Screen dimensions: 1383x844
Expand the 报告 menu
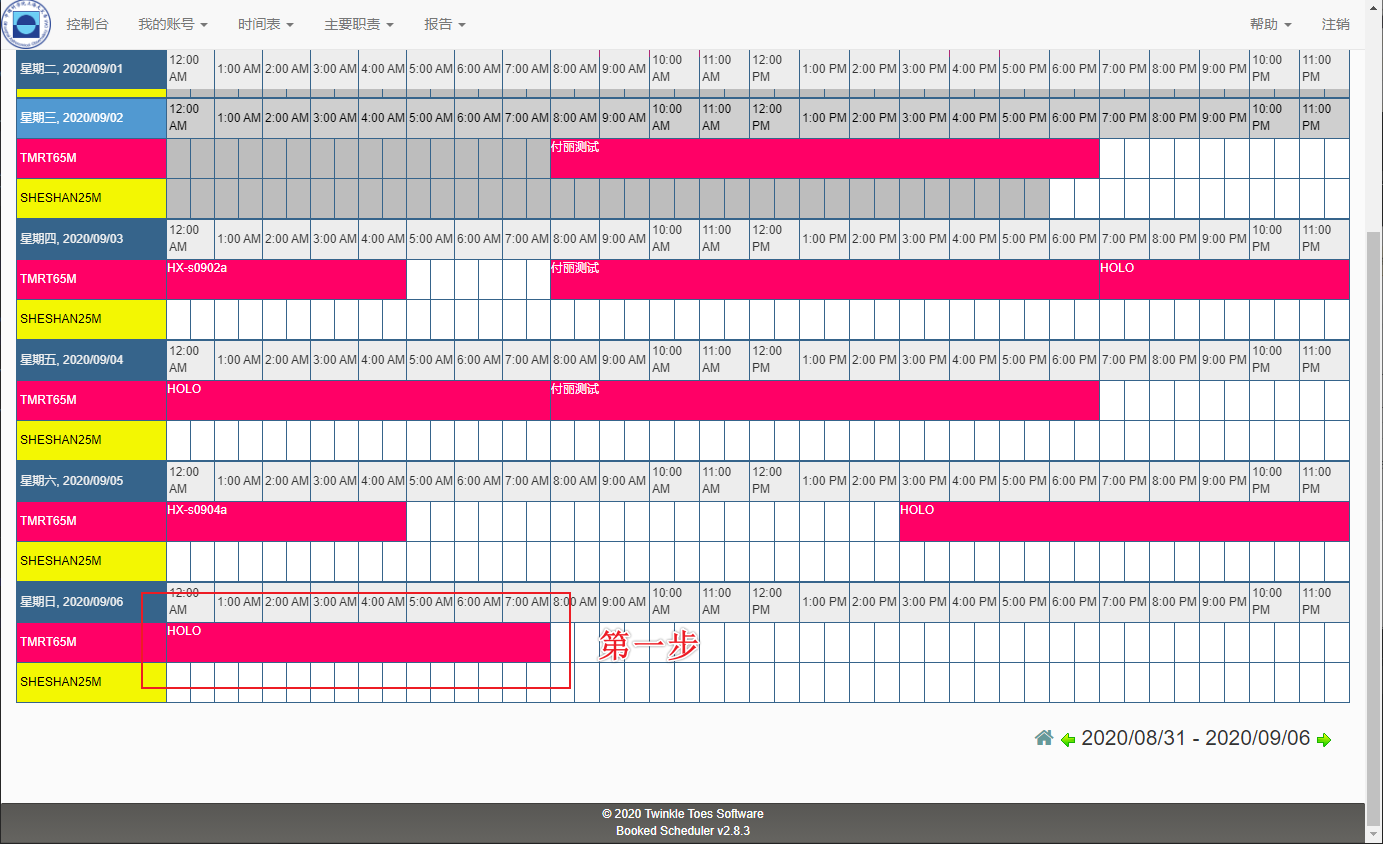(444, 24)
